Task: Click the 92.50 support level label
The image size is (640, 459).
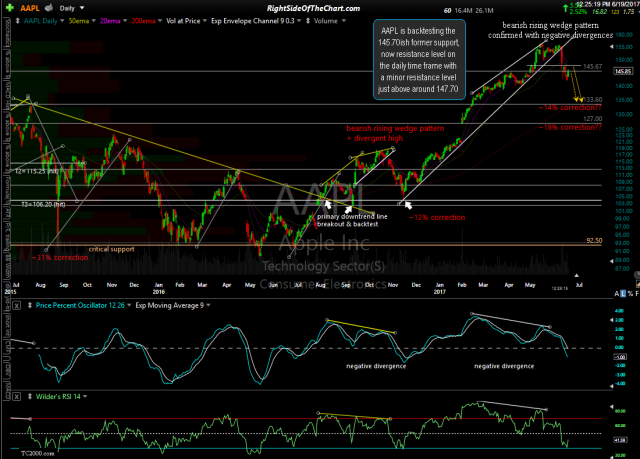Action: tap(594, 240)
